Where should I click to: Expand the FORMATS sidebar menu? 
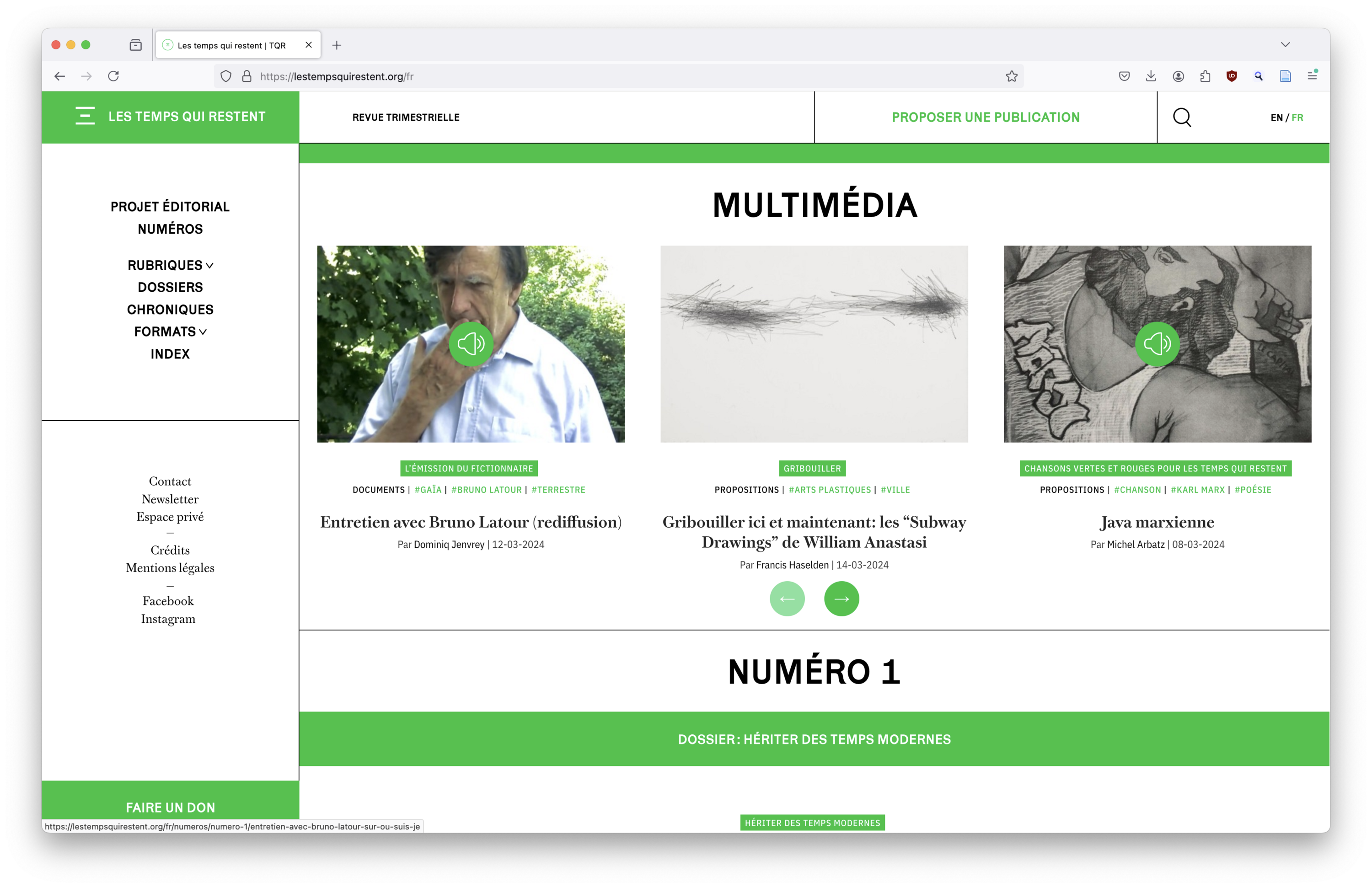pyautogui.click(x=170, y=332)
